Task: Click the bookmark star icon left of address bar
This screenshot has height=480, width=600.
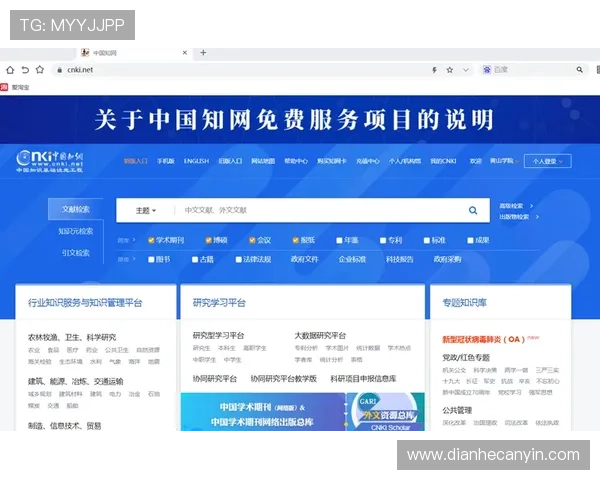Action: click(x=40, y=70)
